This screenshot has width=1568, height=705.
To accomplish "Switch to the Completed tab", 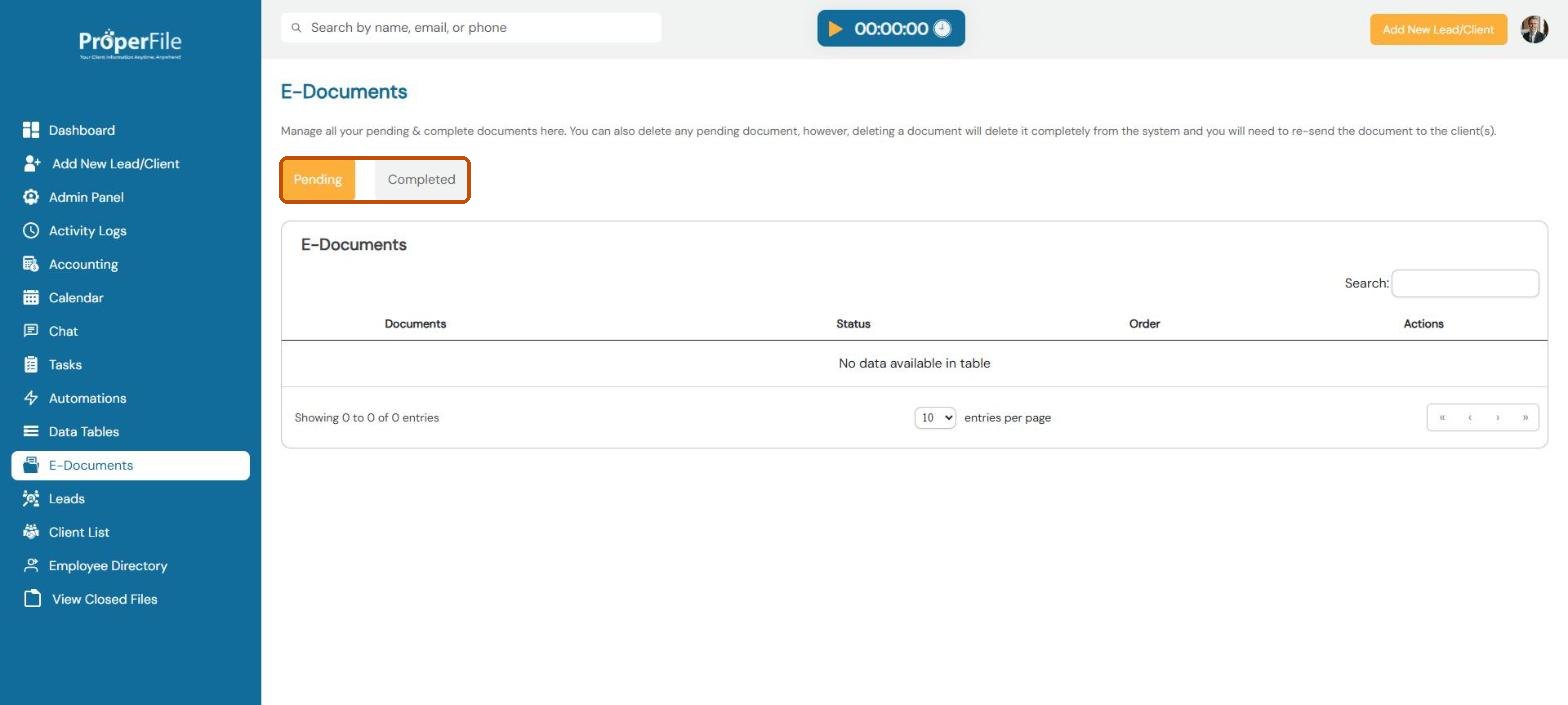I will tap(421, 180).
